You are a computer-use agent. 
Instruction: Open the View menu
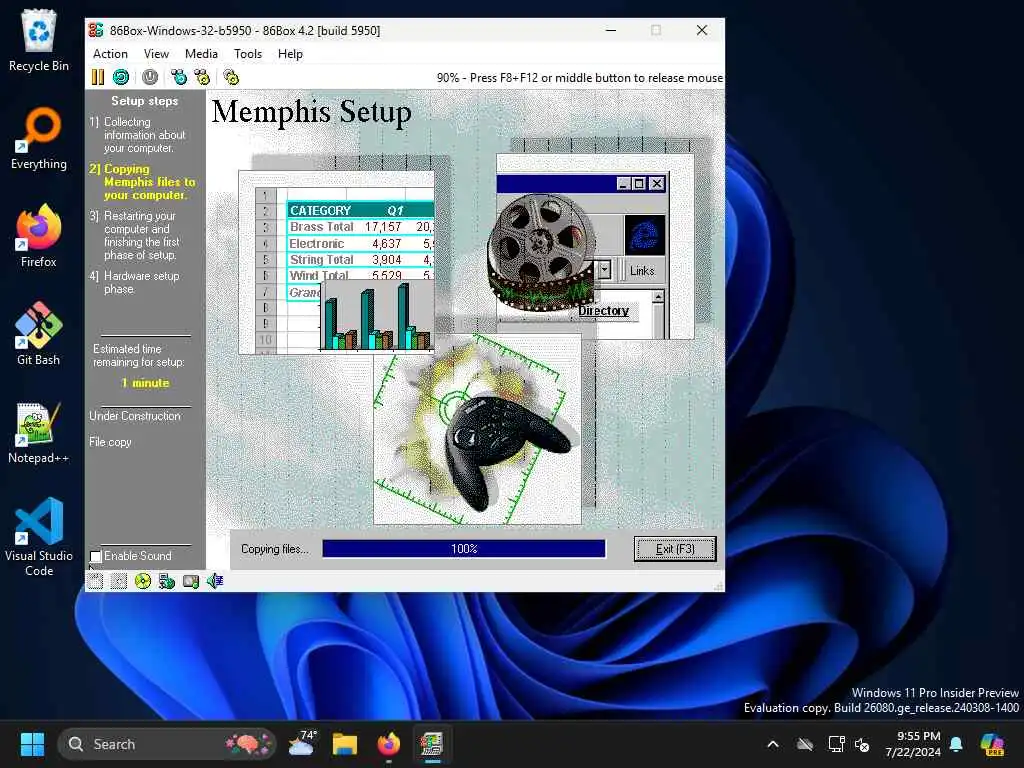(x=156, y=54)
